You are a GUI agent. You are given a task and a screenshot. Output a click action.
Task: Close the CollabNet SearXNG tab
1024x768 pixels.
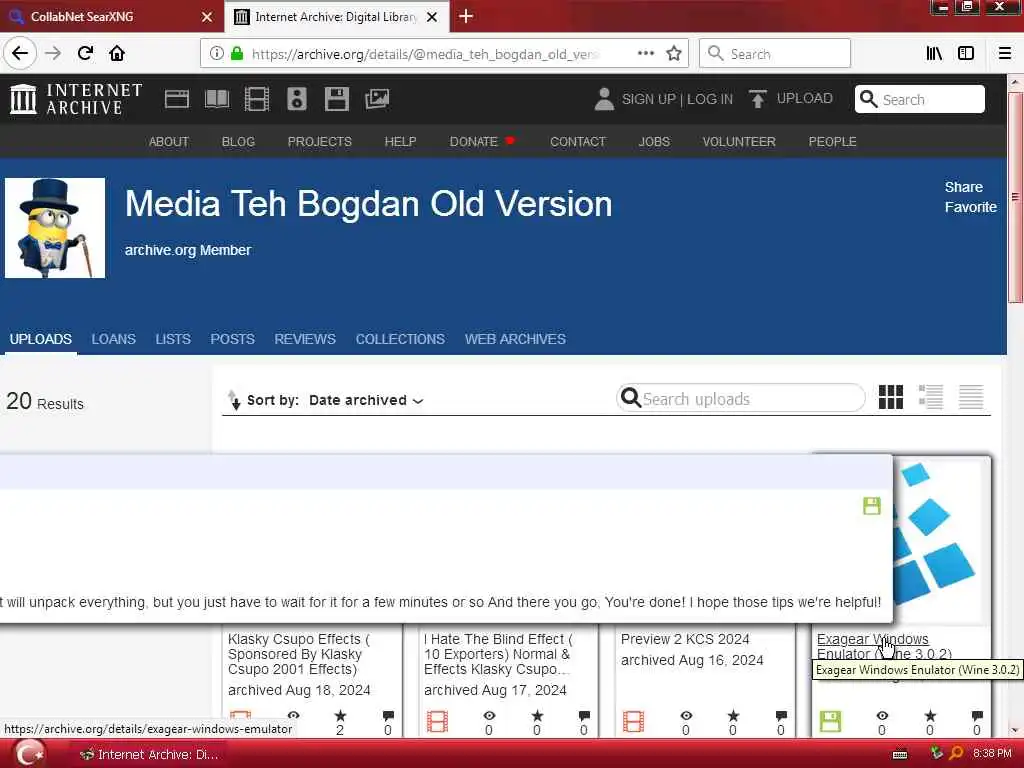point(207,17)
